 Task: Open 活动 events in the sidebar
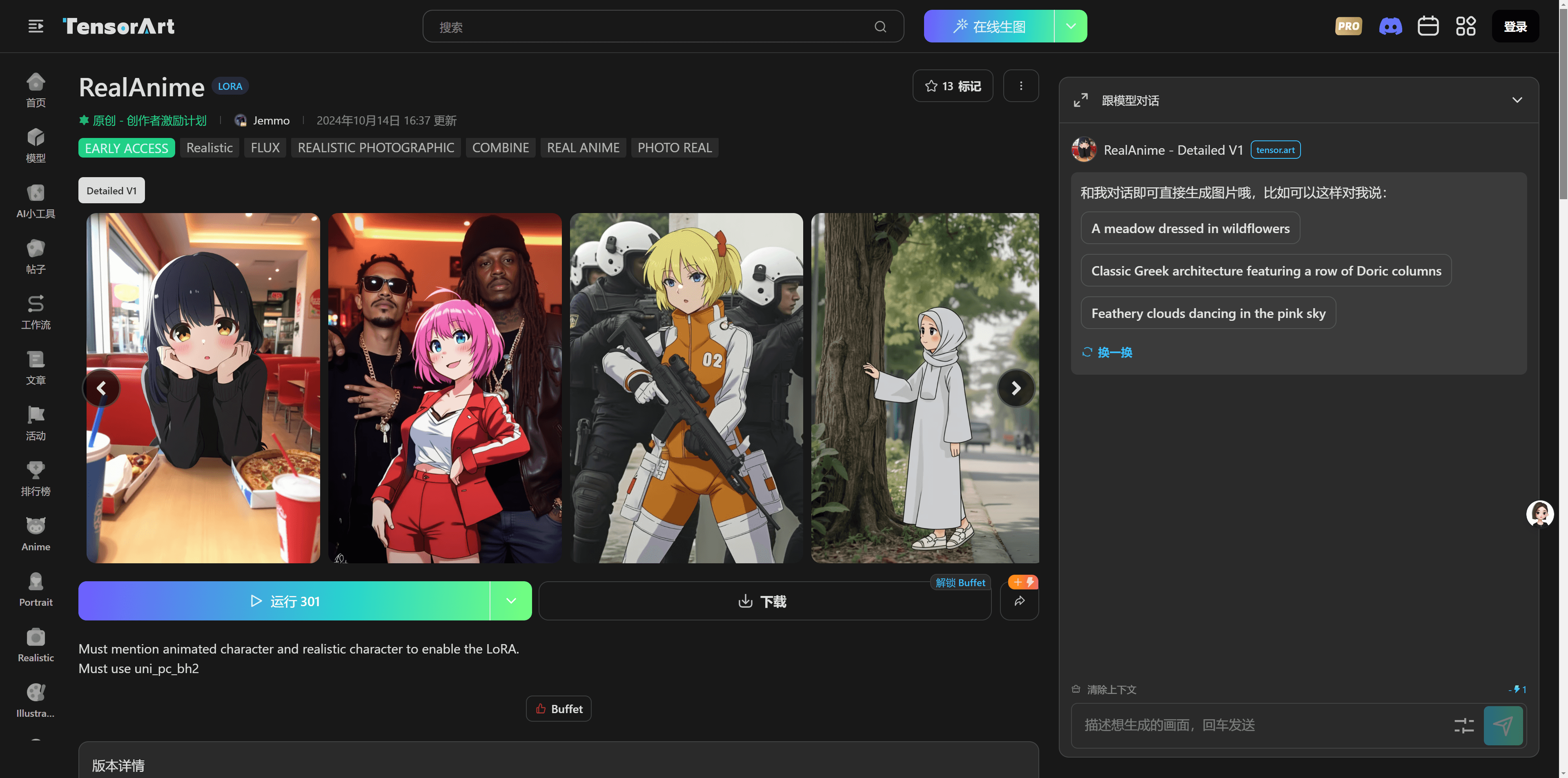click(36, 423)
